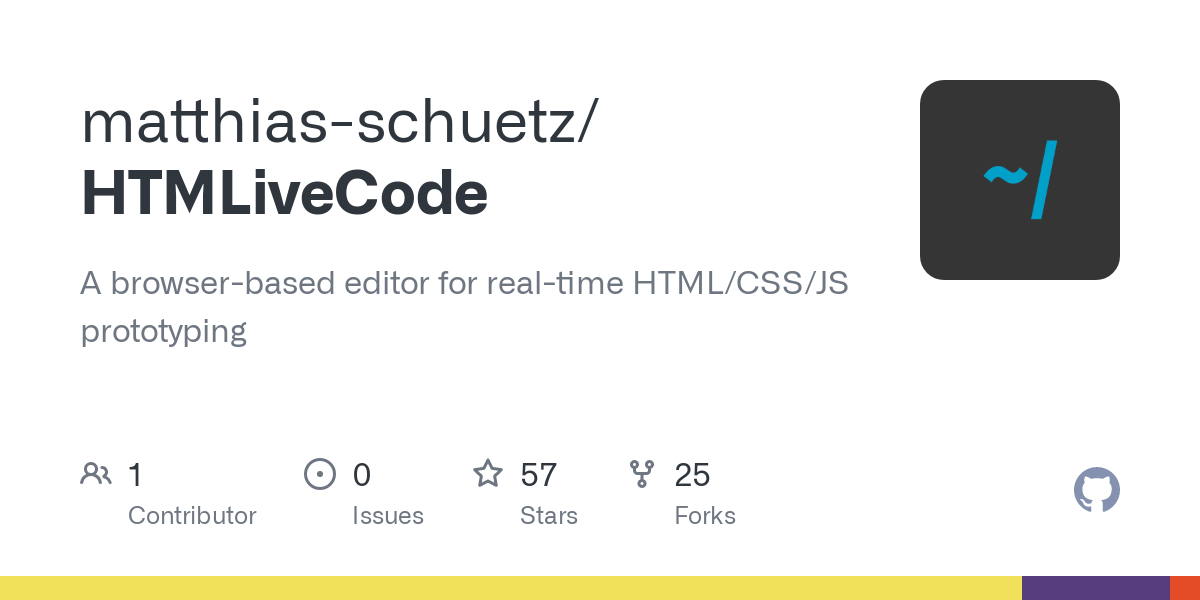Click the yellow JavaScript language bar segment
The width and height of the screenshot is (1200, 600).
pos(511,588)
